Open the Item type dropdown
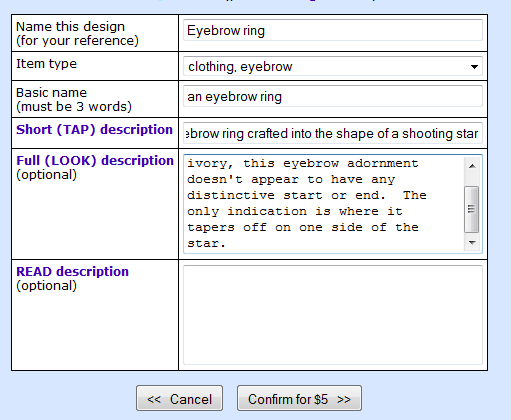Viewport: 511px width, 420px height. (333, 66)
